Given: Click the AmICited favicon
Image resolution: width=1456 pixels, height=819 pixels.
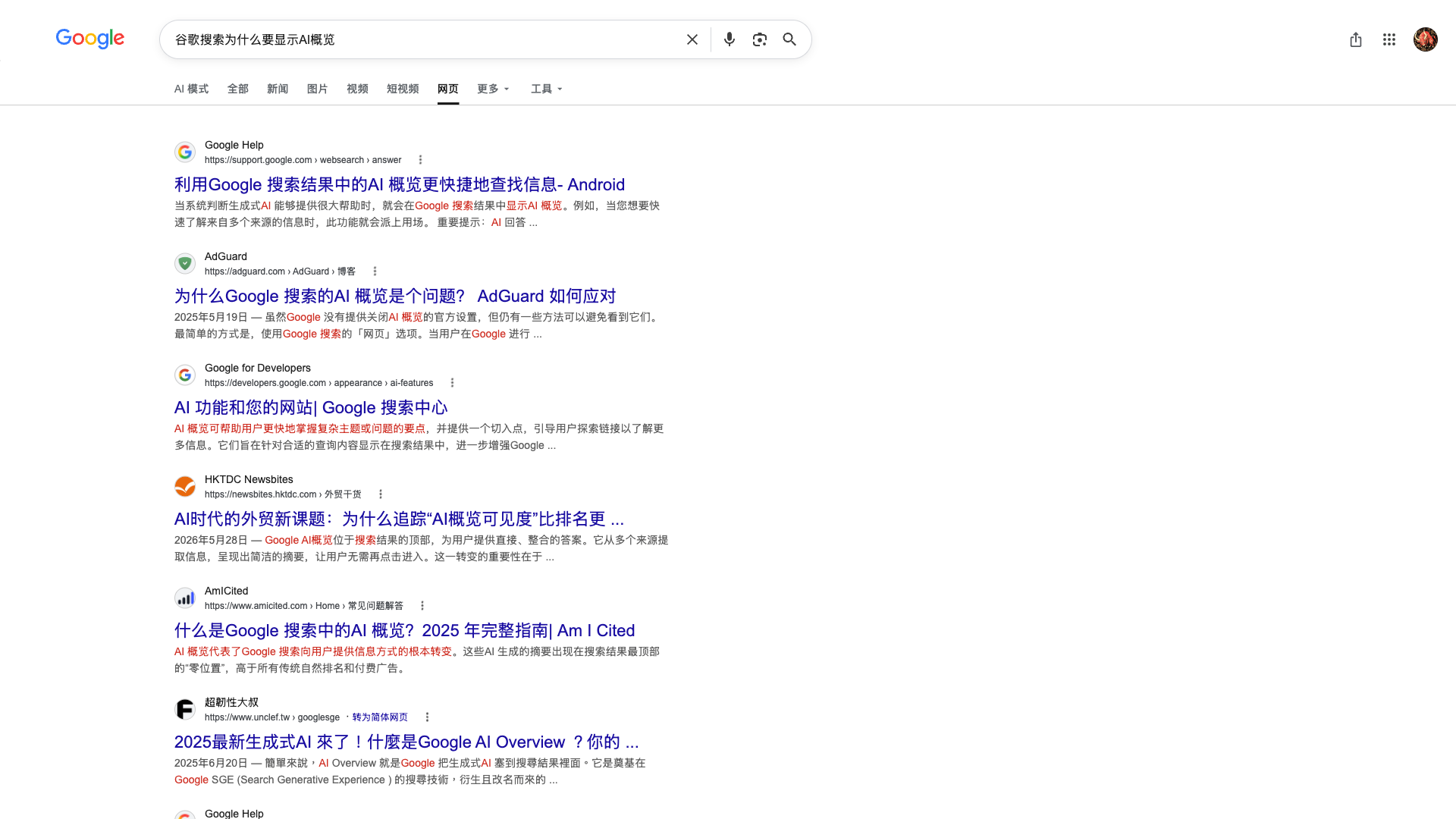Looking at the screenshot, I should click(185, 598).
